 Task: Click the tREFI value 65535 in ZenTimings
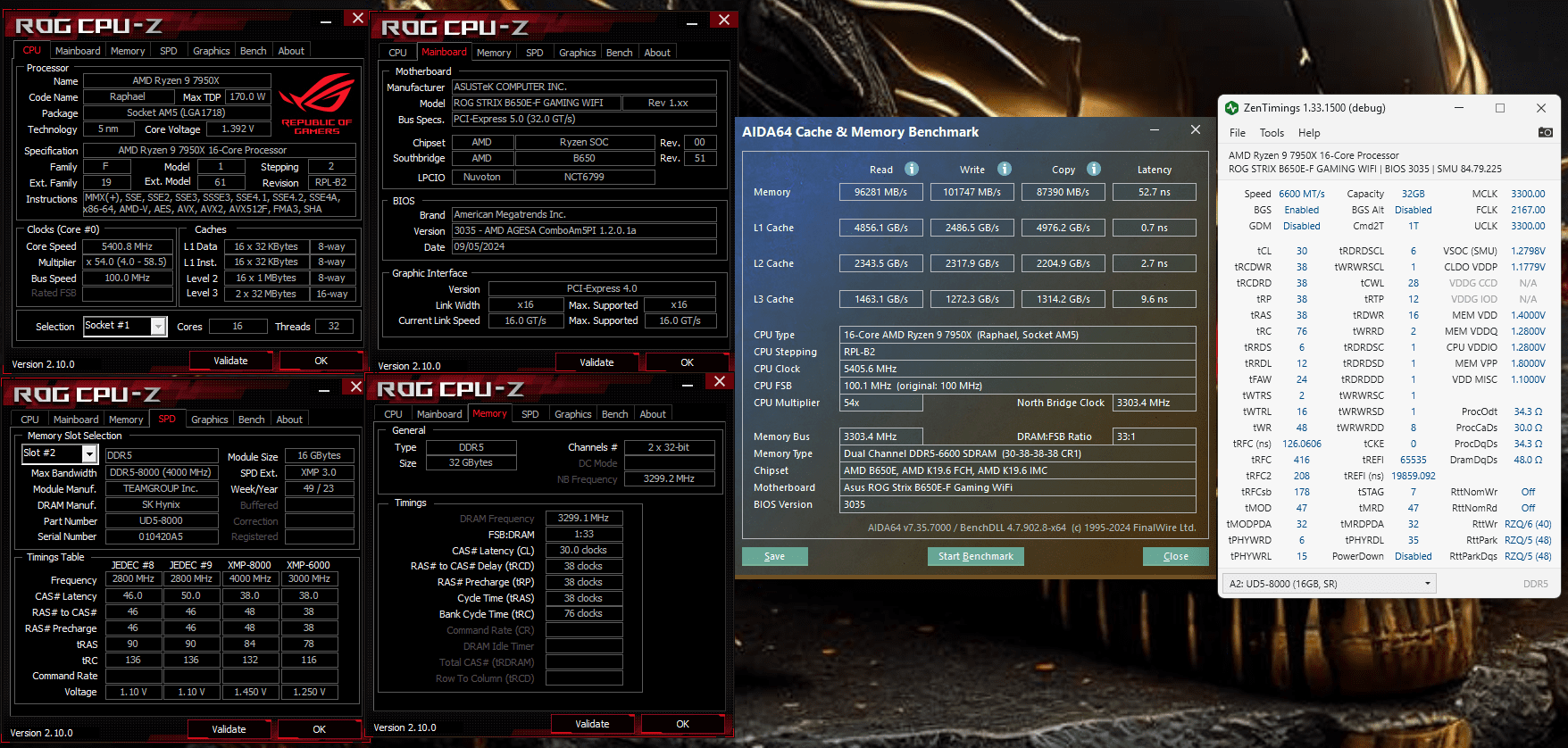[1414, 460]
